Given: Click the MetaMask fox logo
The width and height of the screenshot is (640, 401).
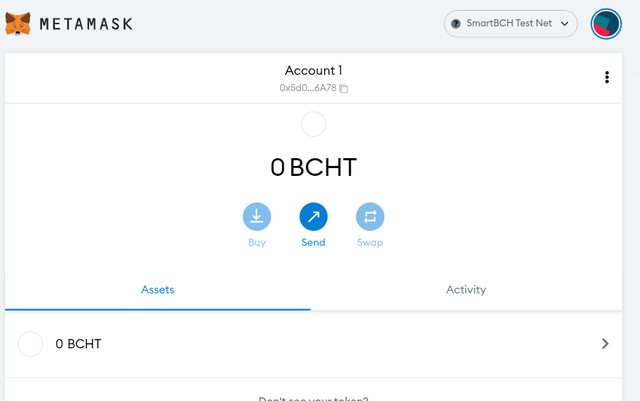Looking at the screenshot, I should pos(18,24).
